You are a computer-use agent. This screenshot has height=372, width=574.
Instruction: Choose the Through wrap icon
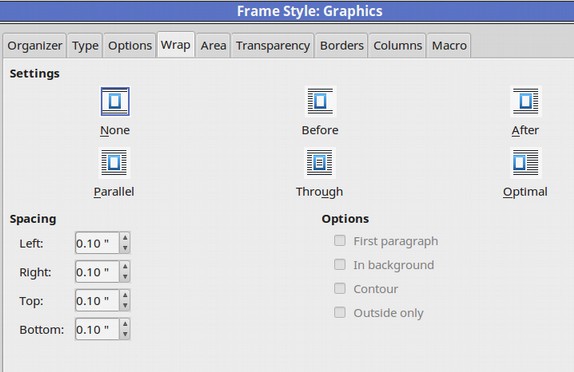[320, 163]
